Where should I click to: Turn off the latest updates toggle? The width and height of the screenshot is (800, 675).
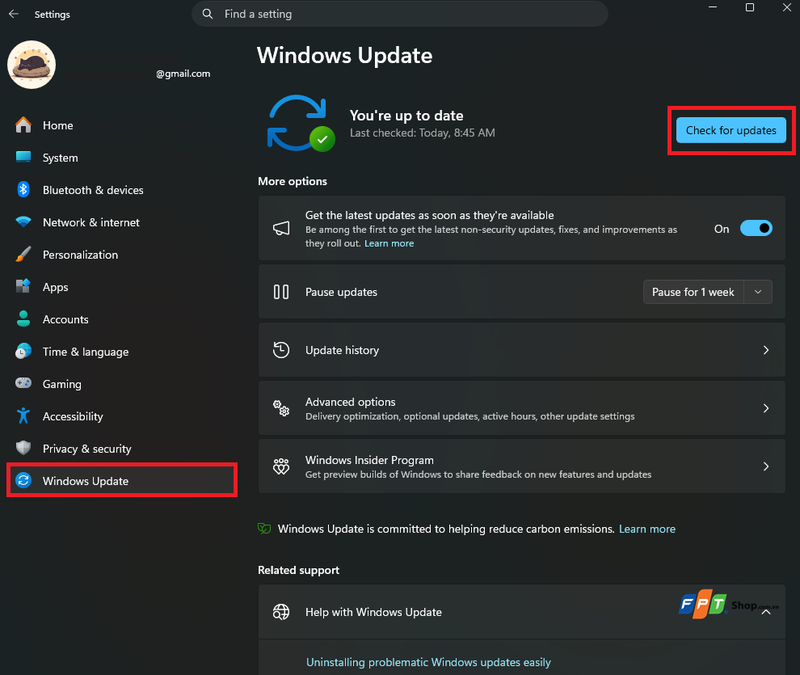point(756,228)
